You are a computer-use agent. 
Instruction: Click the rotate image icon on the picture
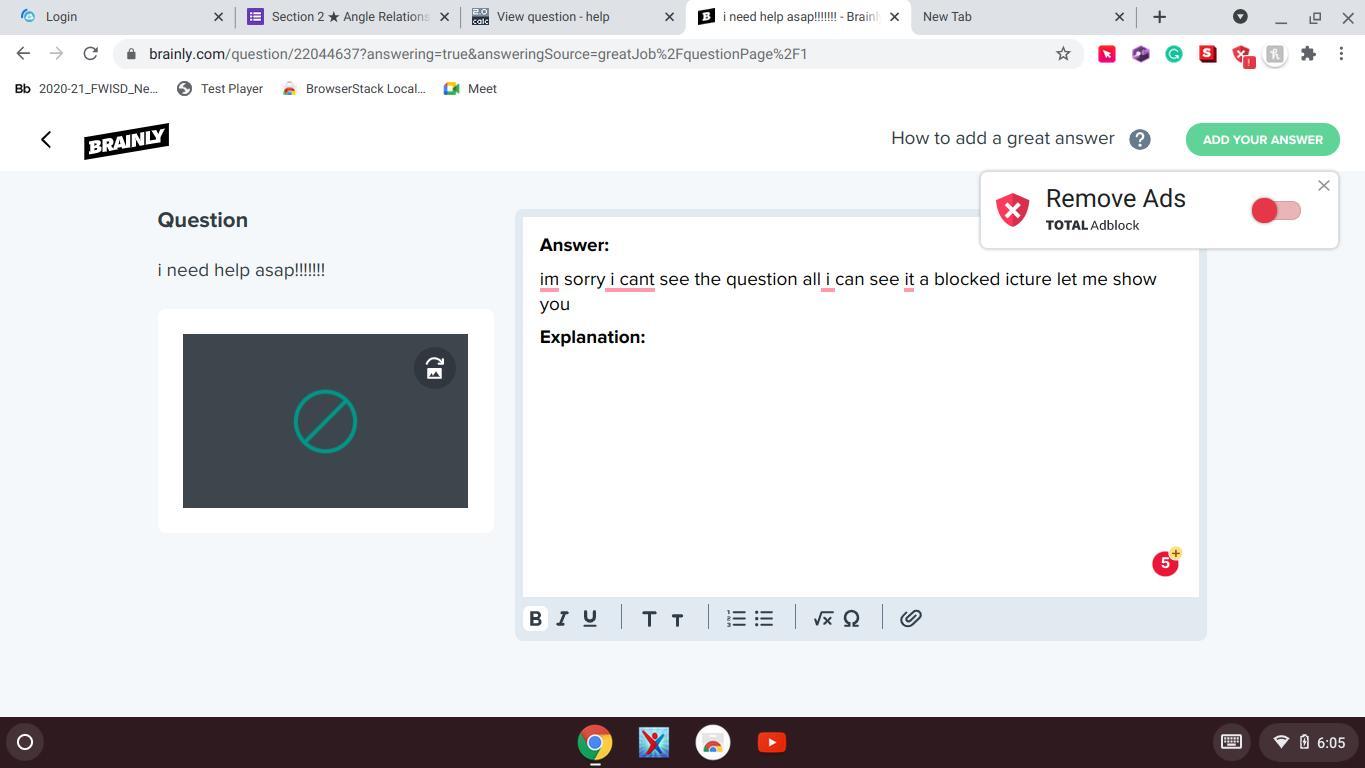coord(435,368)
